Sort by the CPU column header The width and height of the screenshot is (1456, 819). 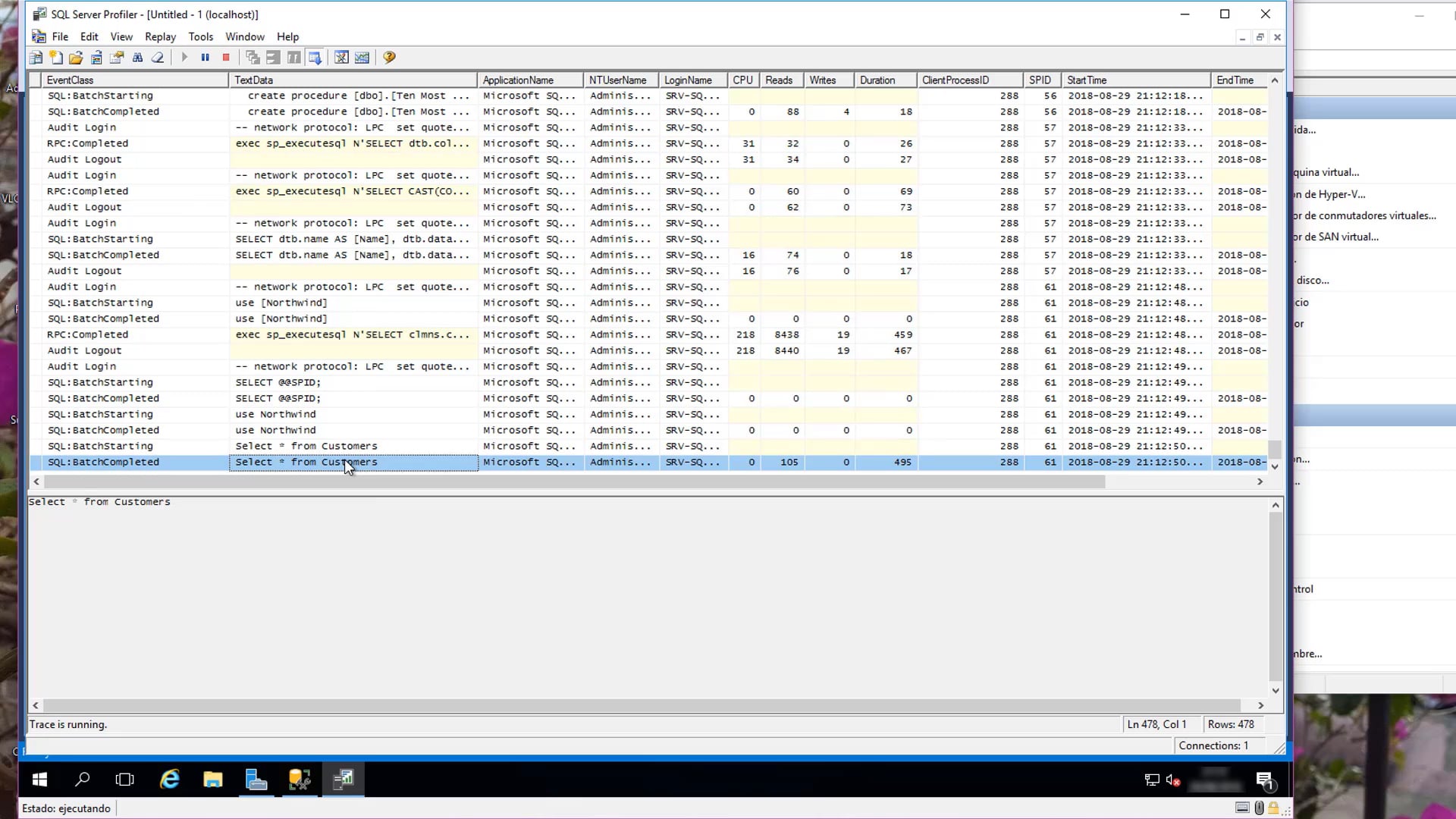[x=742, y=80]
